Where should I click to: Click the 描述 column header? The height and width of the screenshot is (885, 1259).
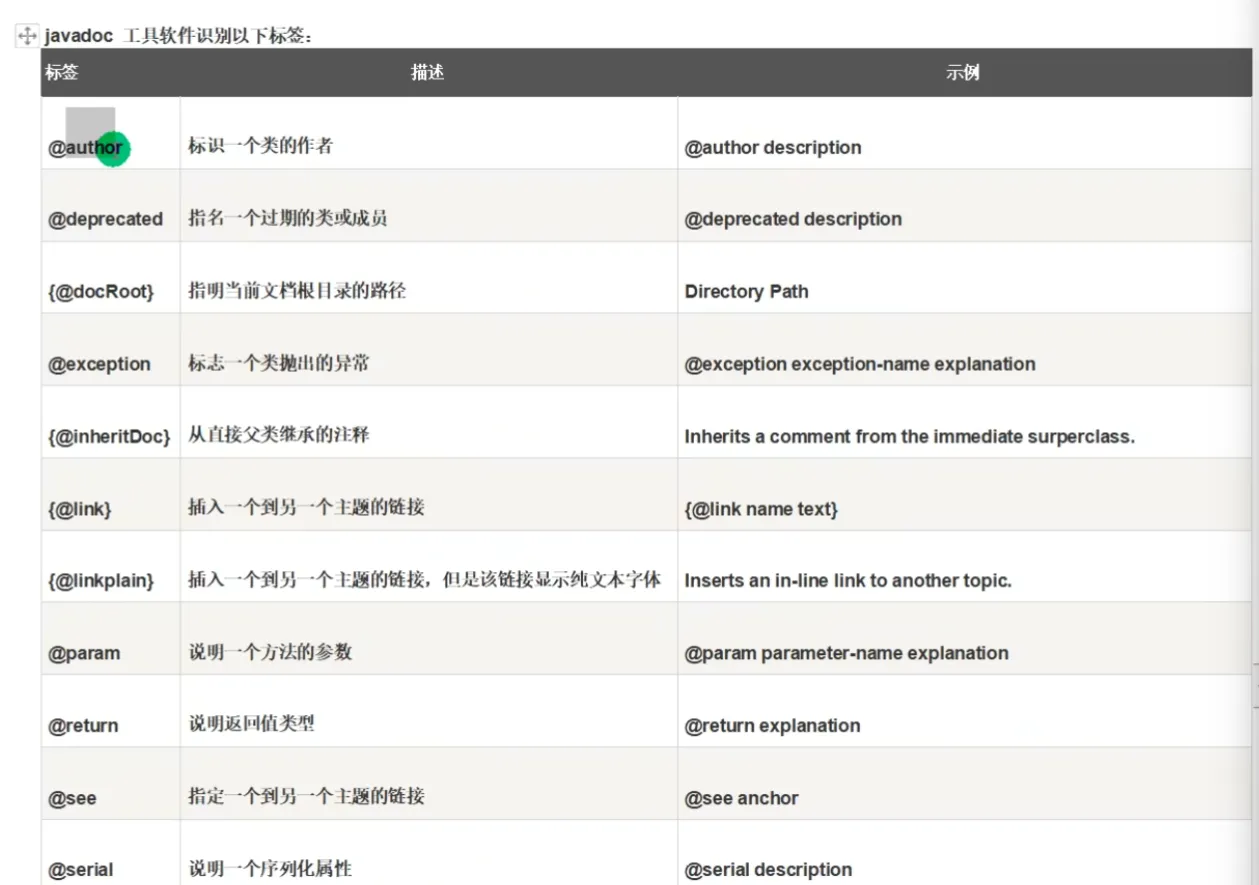[x=427, y=73]
